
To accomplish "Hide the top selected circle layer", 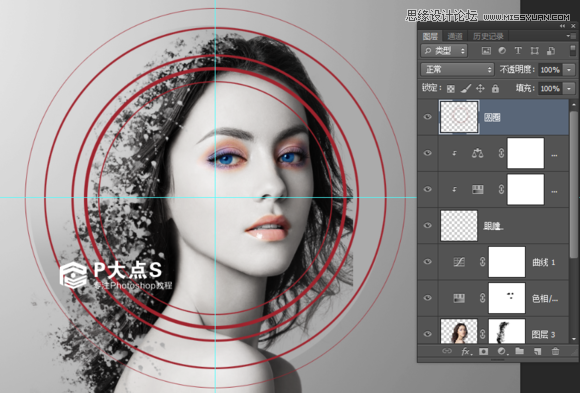I will [428, 117].
